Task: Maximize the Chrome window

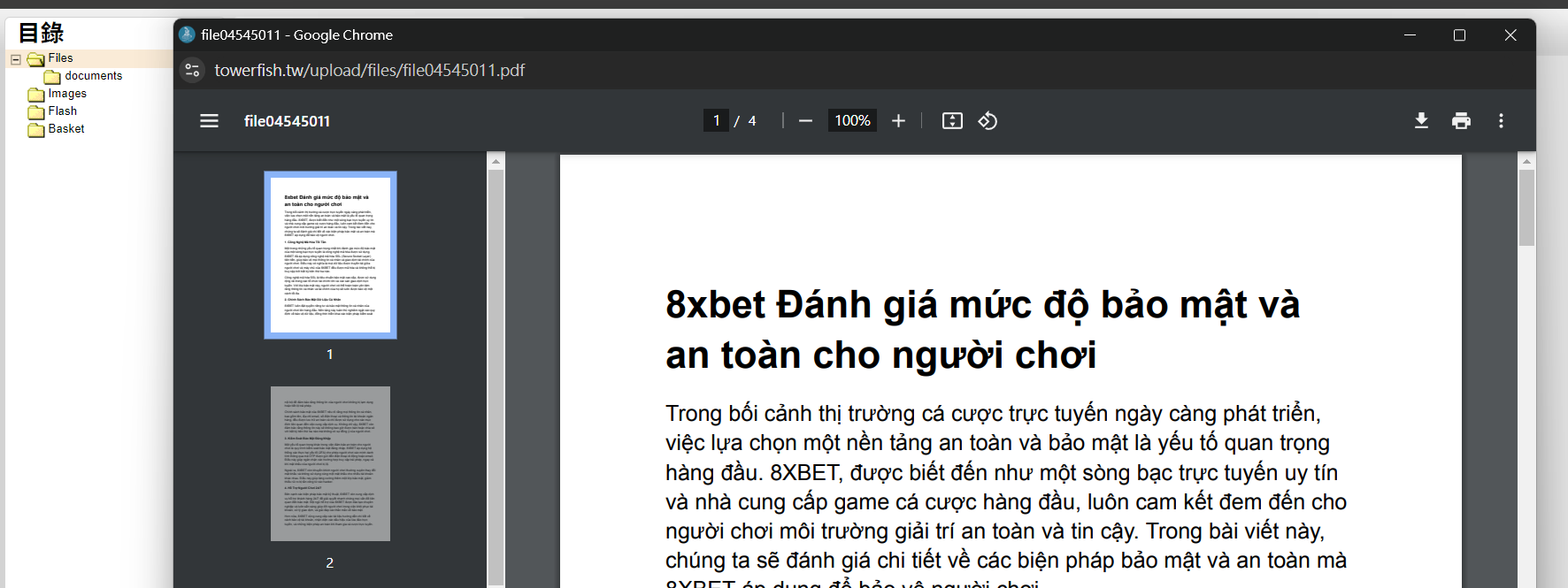Action: 1459,34
